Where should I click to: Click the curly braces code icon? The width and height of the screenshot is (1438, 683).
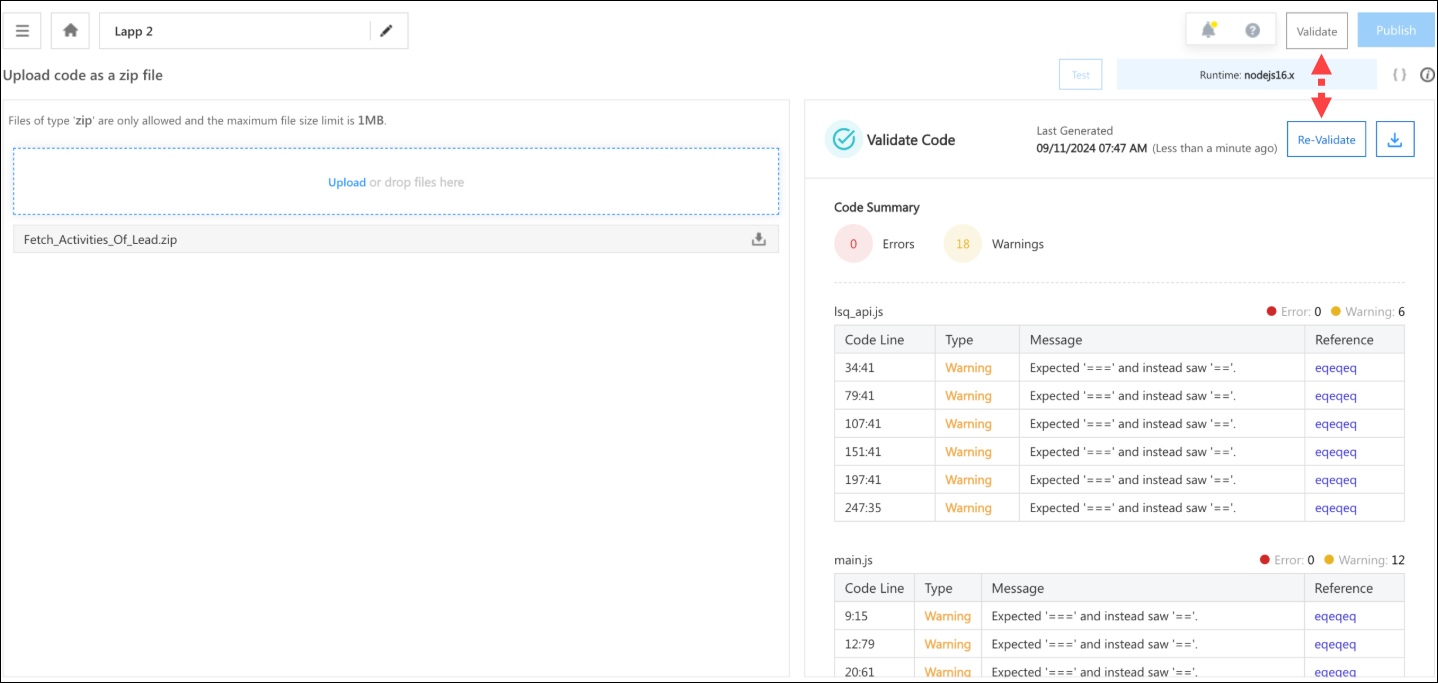pyautogui.click(x=1399, y=74)
